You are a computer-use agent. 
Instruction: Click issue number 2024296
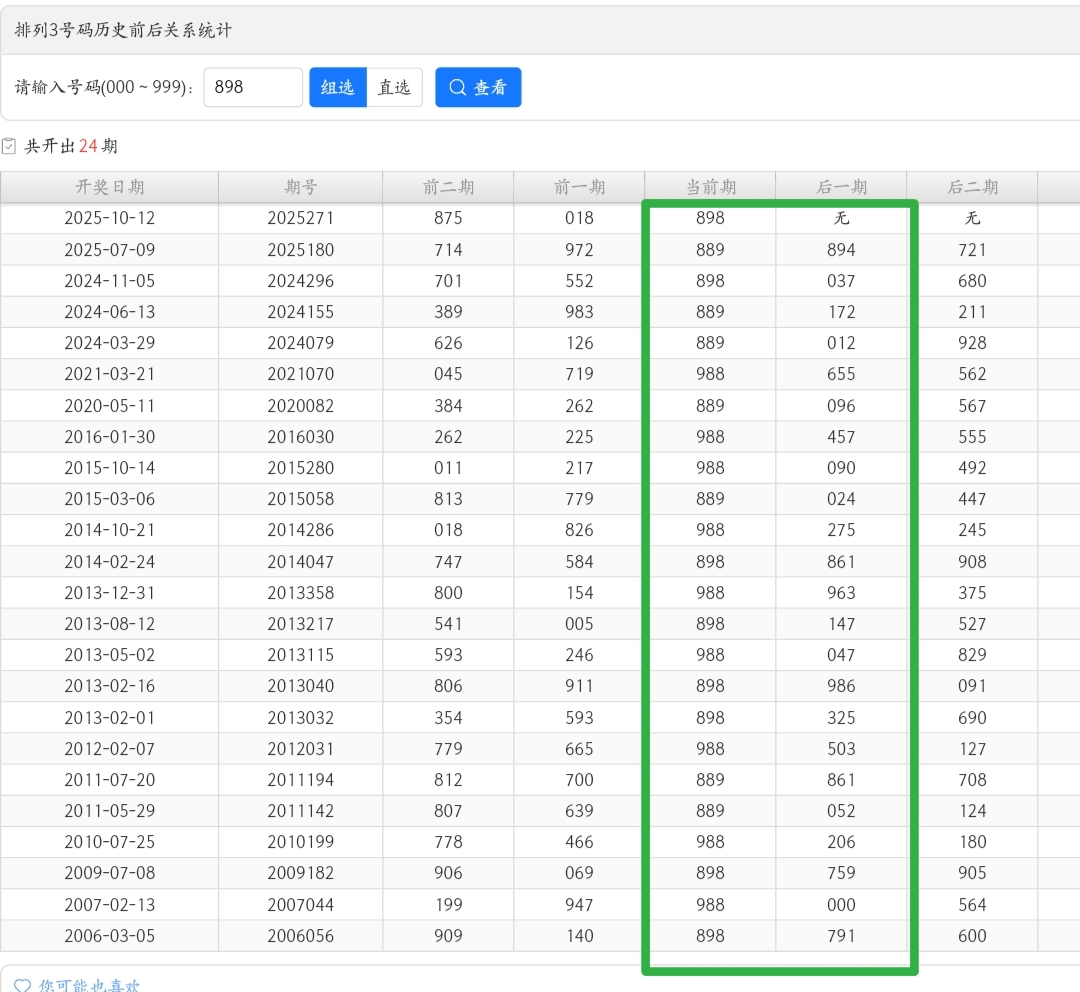pyautogui.click(x=300, y=280)
